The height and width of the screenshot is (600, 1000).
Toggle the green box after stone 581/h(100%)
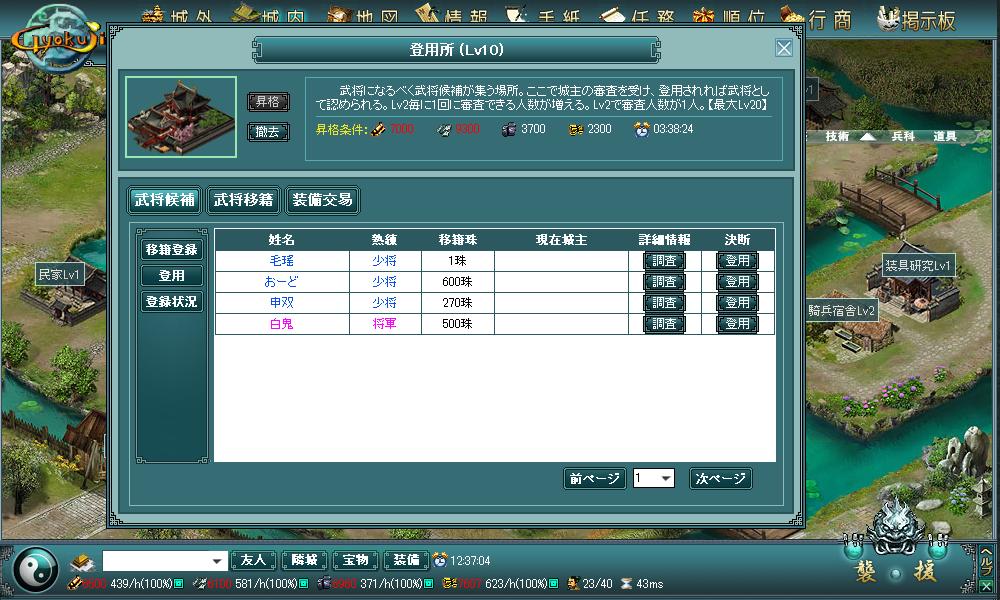click(x=304, y=583)
